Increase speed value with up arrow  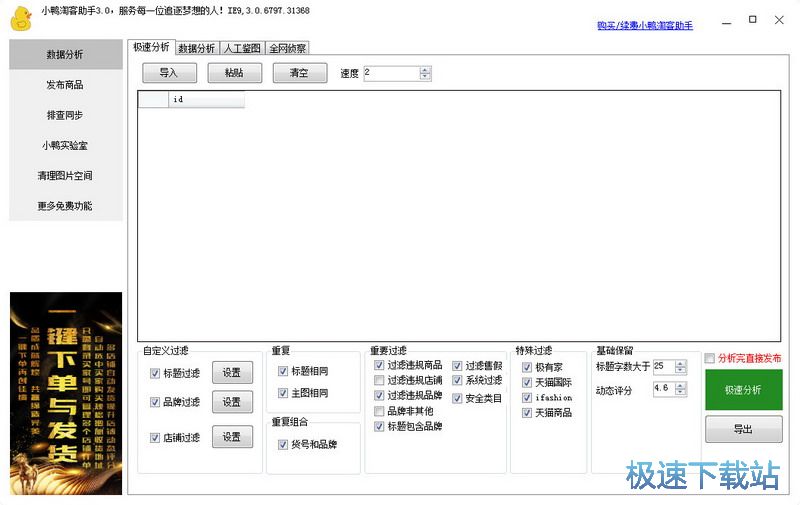(425, 70)
